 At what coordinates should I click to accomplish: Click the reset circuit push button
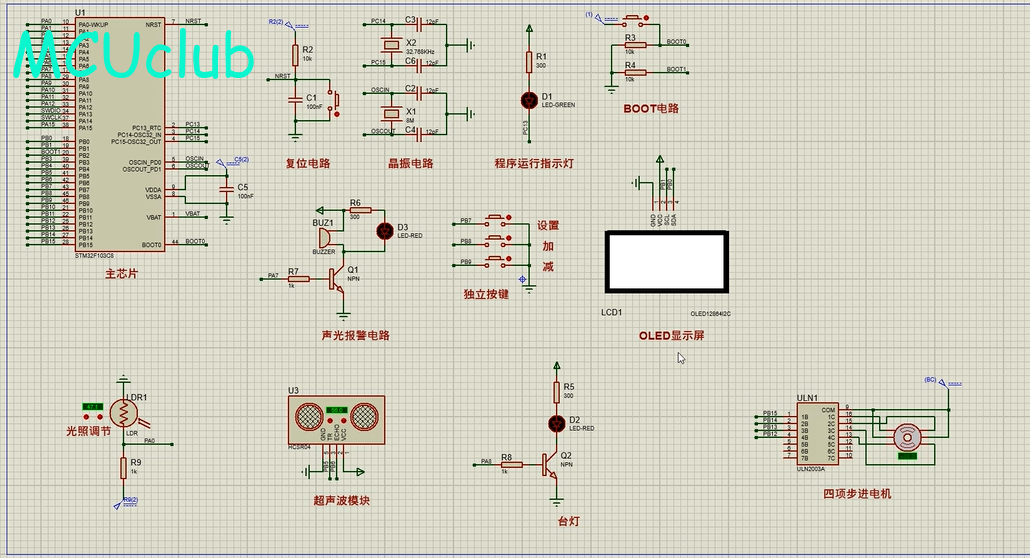click(x=335, y=101)
